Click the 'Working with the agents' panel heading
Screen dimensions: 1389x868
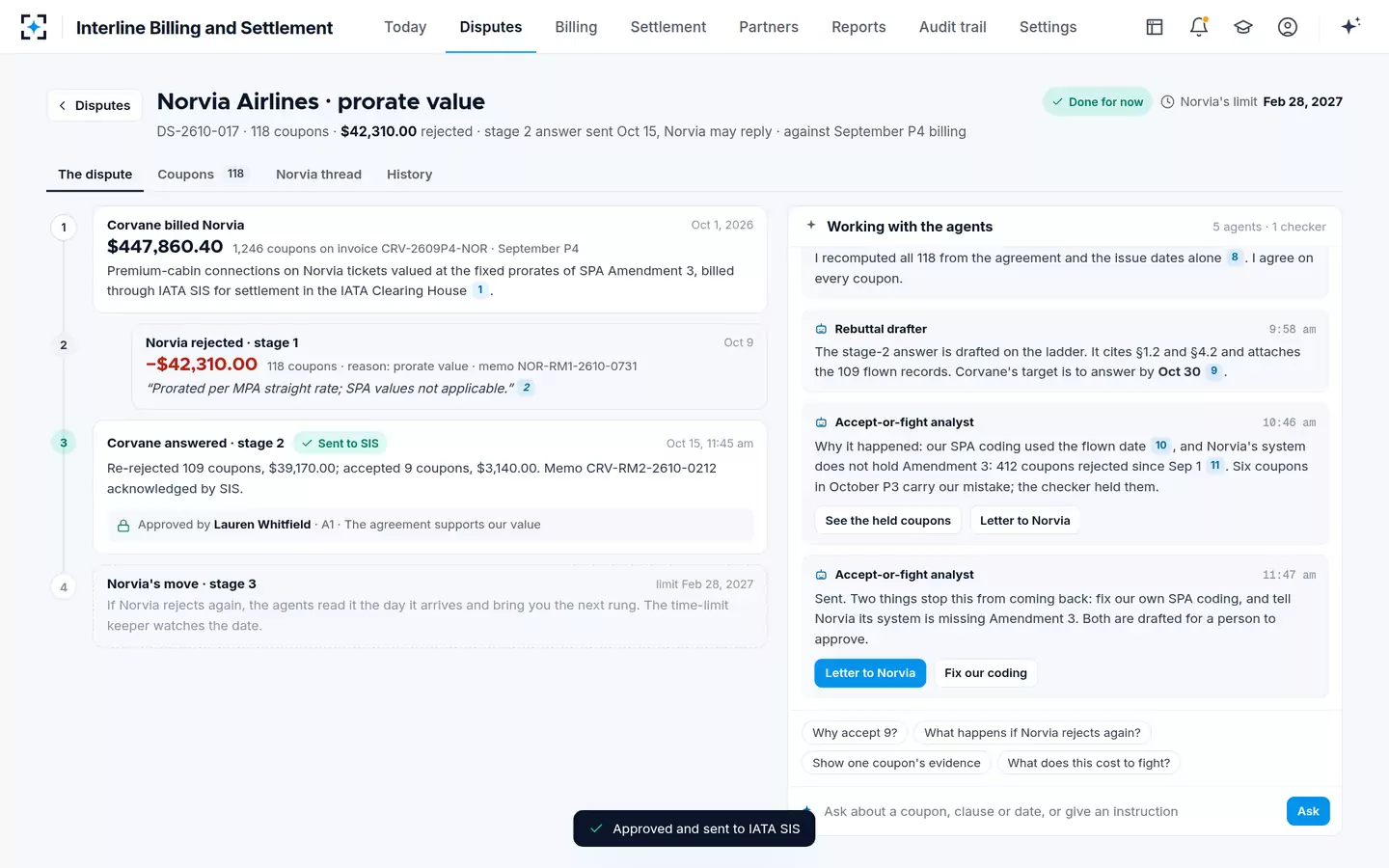(x=910, y=227)
